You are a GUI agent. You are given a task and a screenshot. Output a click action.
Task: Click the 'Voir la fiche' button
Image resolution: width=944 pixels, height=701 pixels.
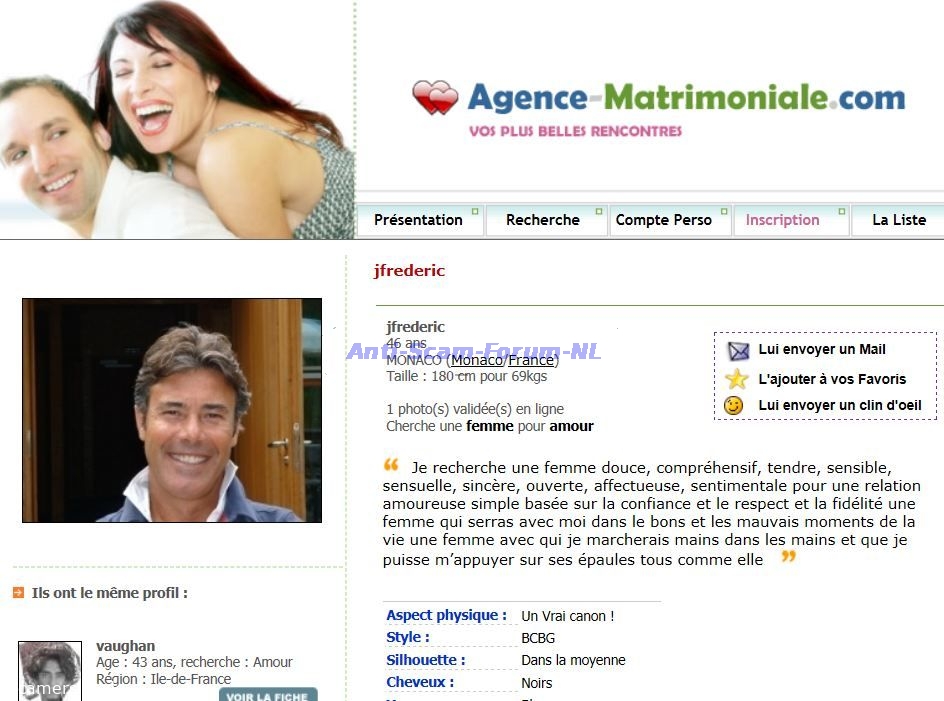click(x=268, y=695)
